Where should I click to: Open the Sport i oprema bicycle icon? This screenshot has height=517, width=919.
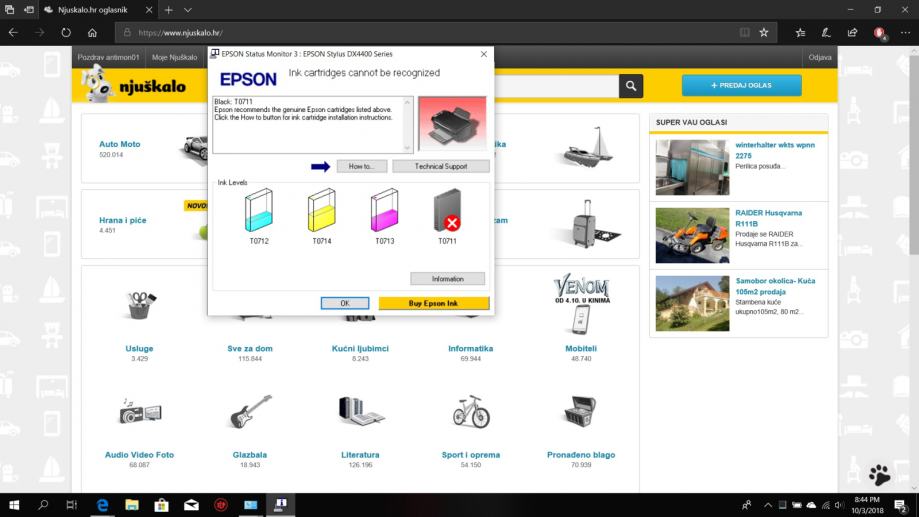pos(471,411)
